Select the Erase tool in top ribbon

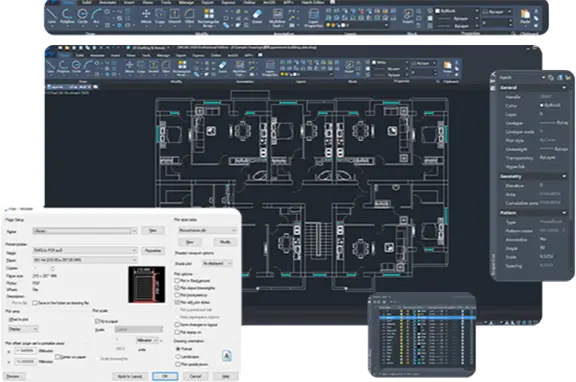(257, 16)
